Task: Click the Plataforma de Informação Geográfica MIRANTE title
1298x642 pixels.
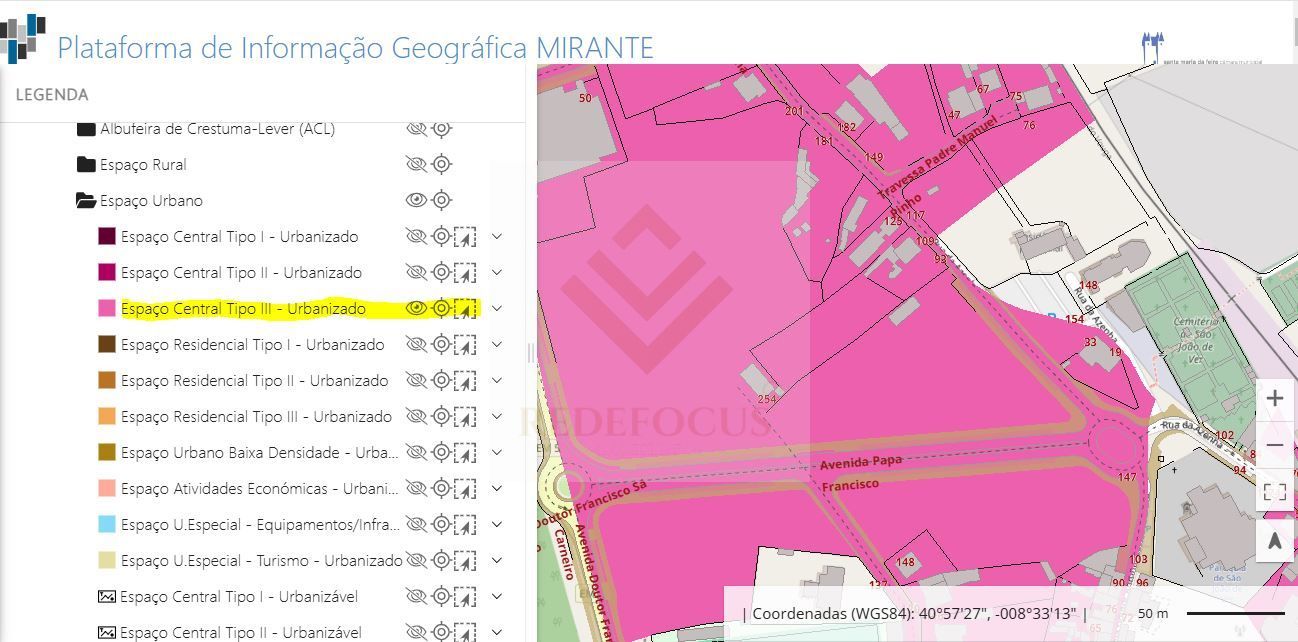Action: click(x=355, y=48)
